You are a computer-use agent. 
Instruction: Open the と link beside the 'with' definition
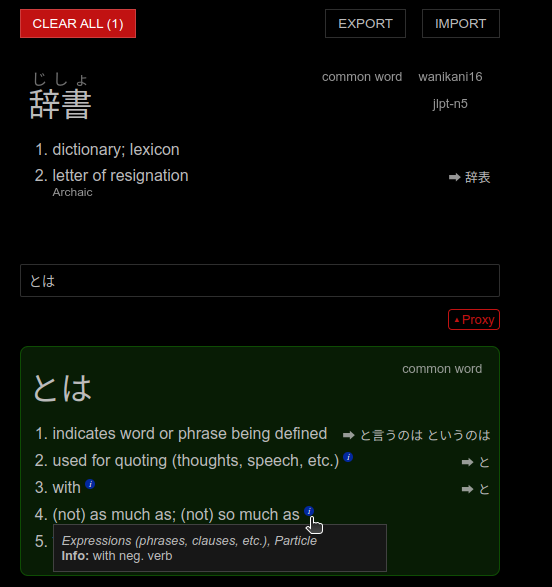click(484, 489)
